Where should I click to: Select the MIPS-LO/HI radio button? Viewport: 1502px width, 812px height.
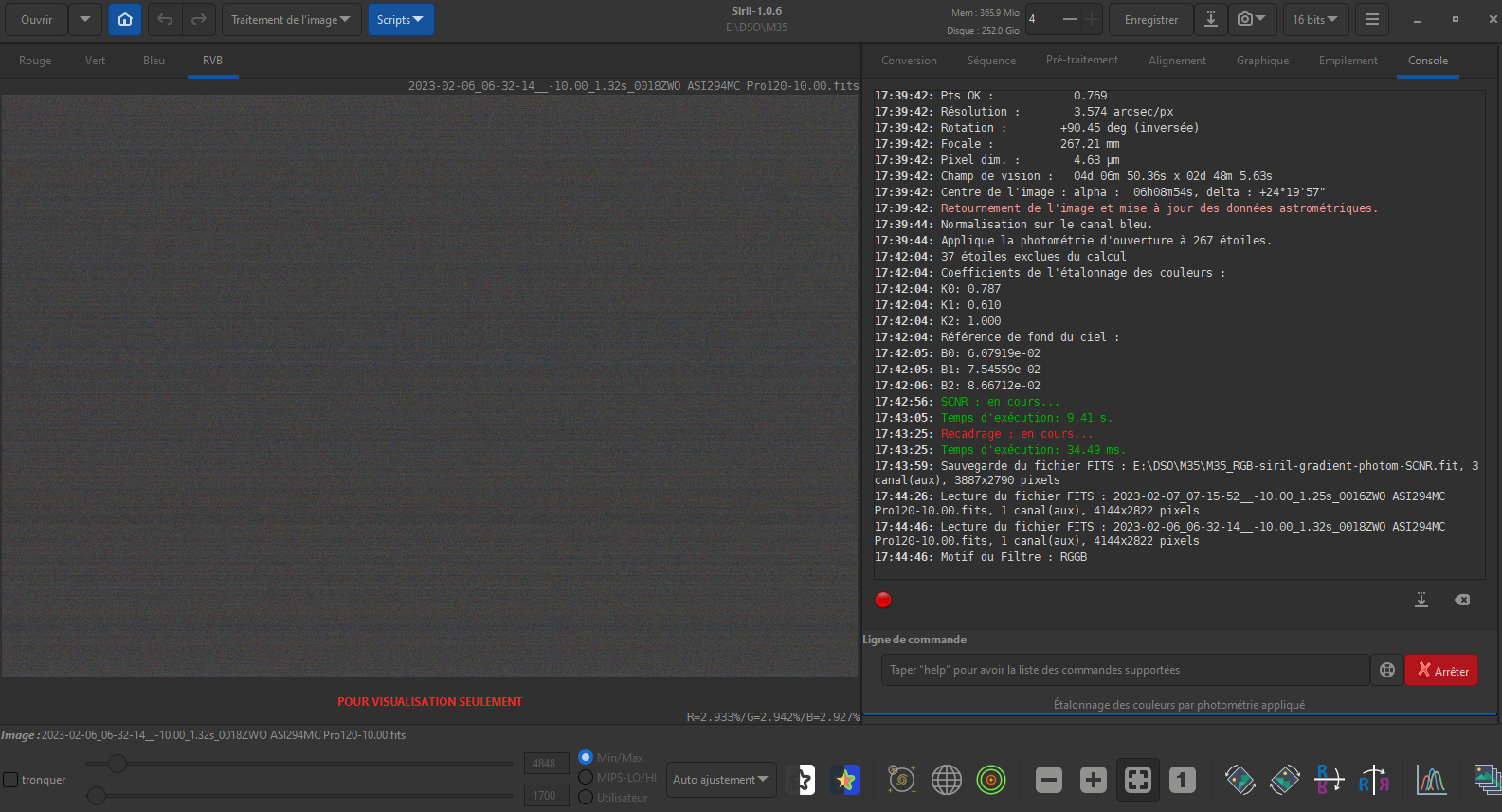tap(586, 777)
